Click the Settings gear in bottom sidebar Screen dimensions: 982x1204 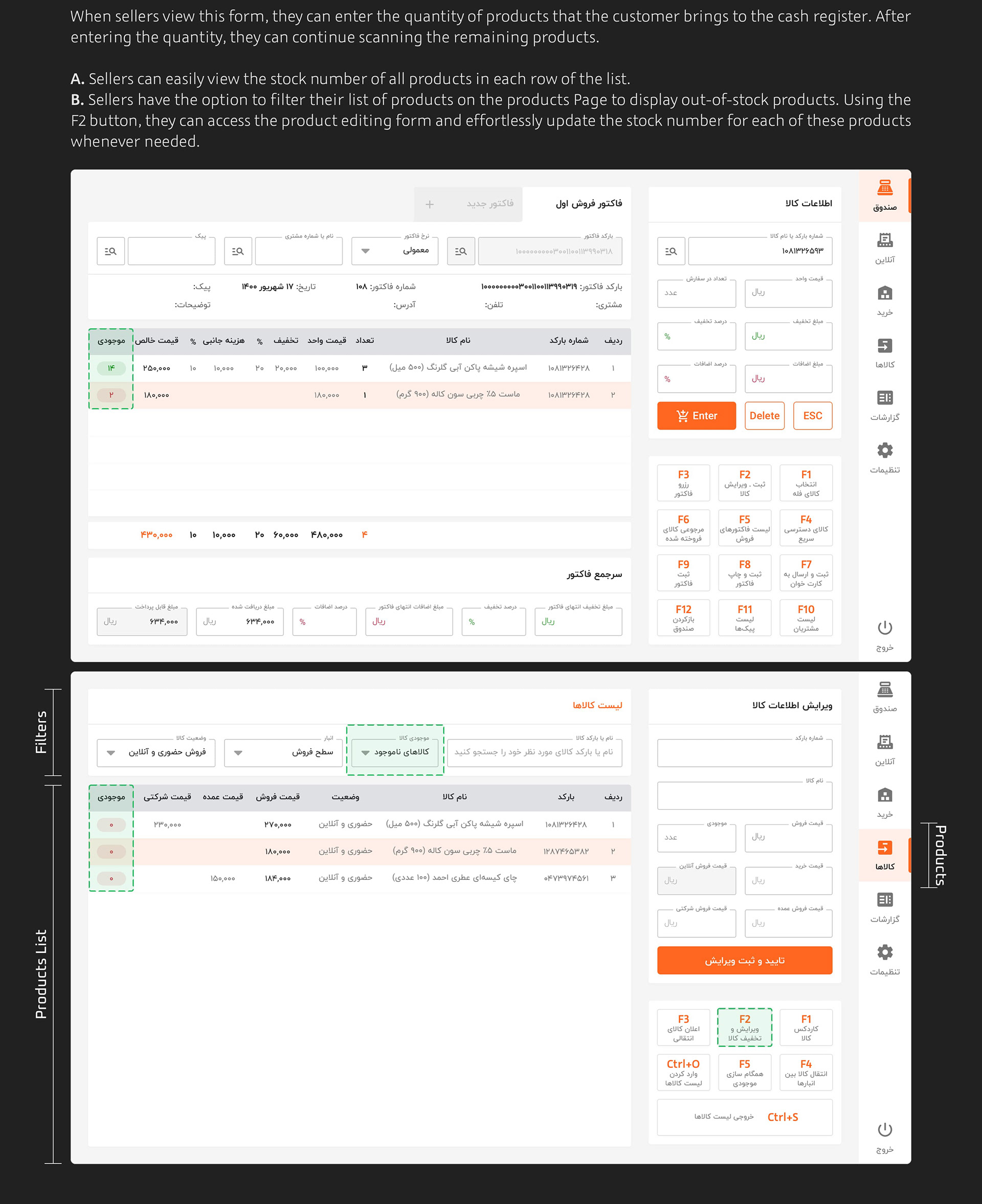(884, 952)
